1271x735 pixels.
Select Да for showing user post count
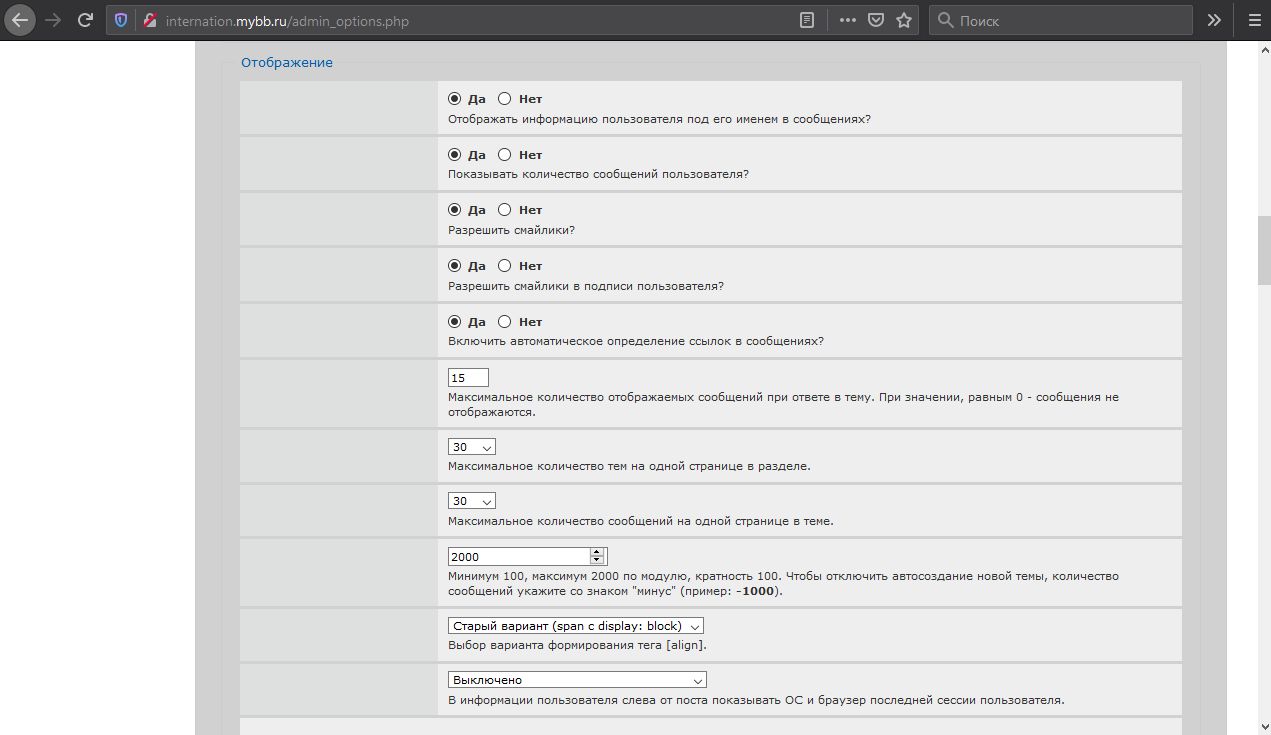pyautogui.click(x=455, y=155)
